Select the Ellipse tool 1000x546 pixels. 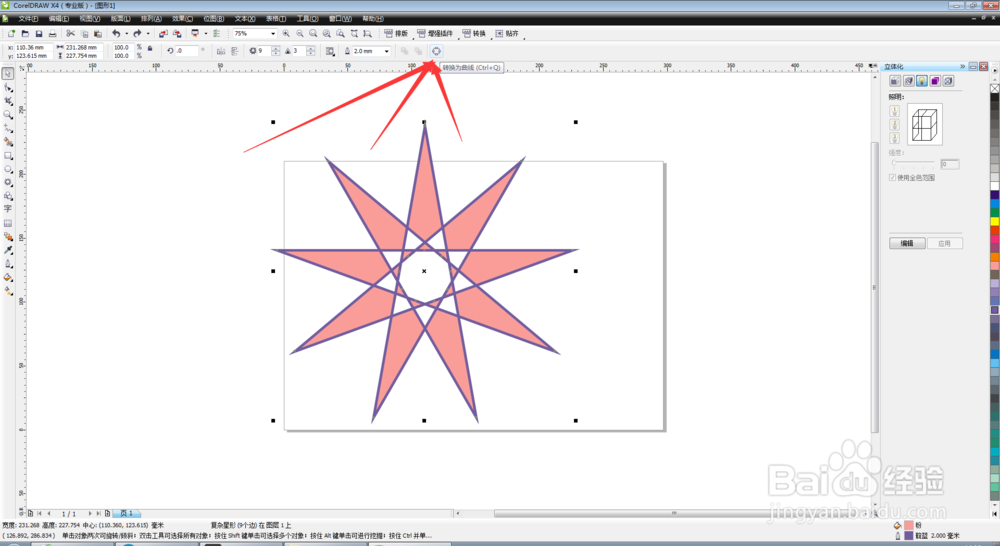[x=8, y=169]
